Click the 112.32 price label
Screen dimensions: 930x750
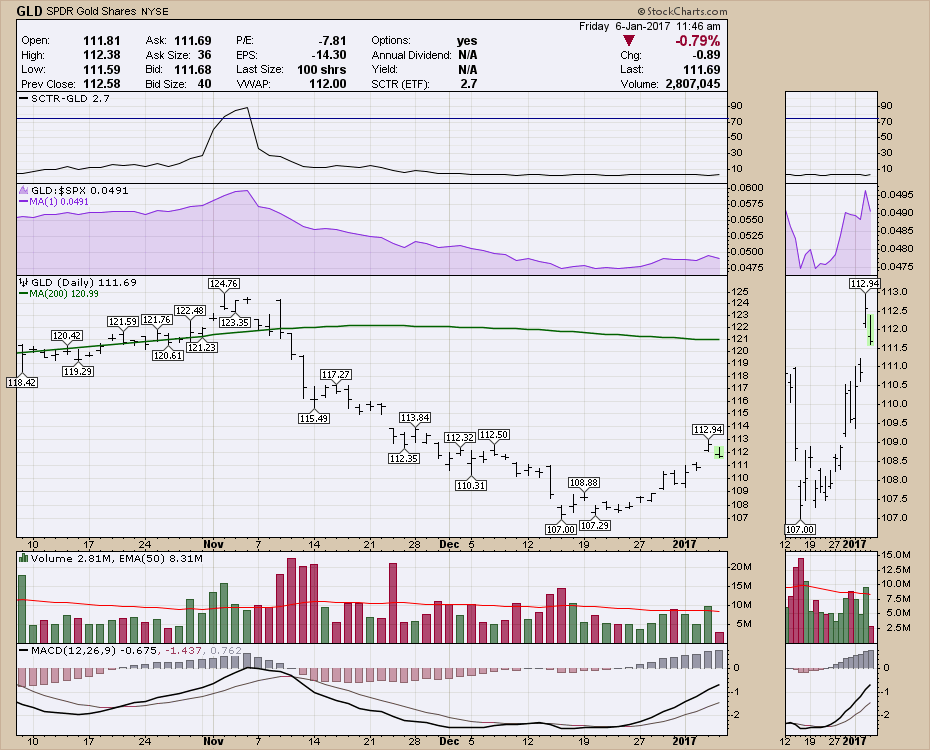460,438
